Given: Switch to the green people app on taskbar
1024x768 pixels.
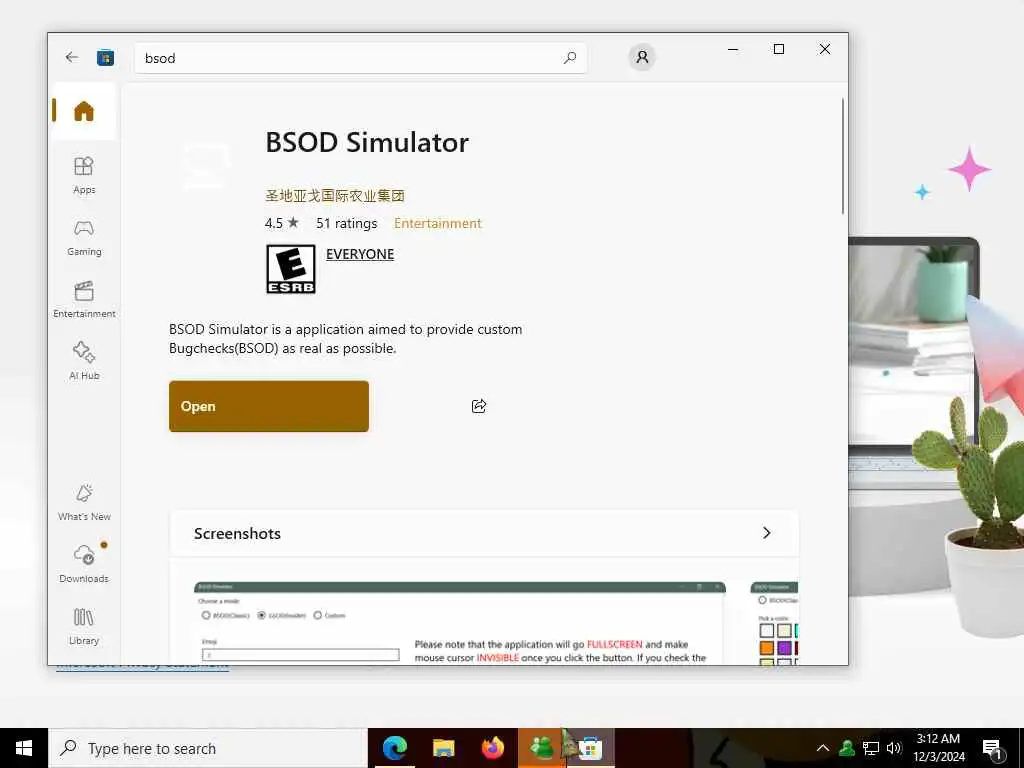Looking at the screenshot, I should 541,748.
